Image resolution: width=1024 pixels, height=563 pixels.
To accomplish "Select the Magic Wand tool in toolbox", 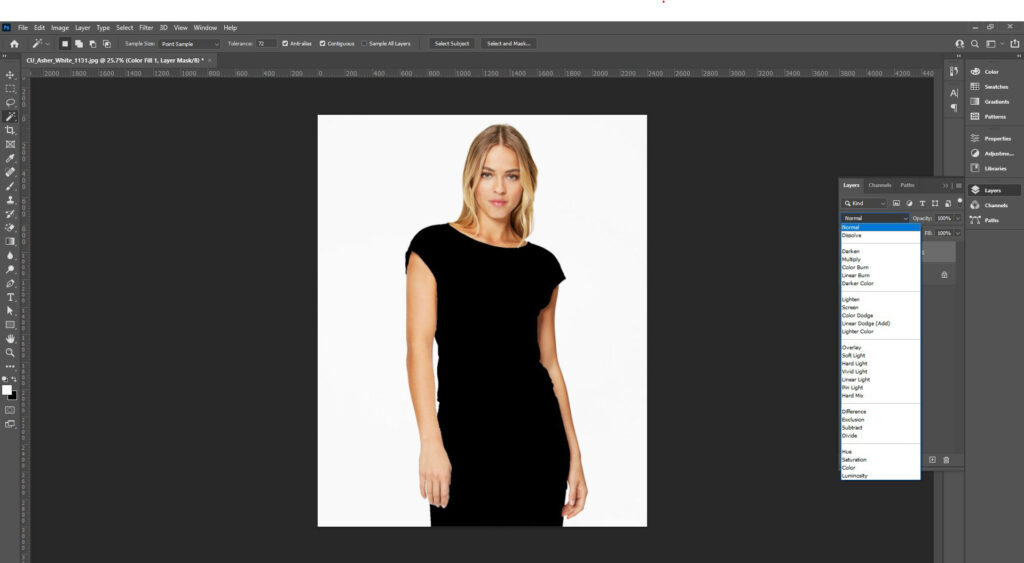I will click(x=10, y=116).
